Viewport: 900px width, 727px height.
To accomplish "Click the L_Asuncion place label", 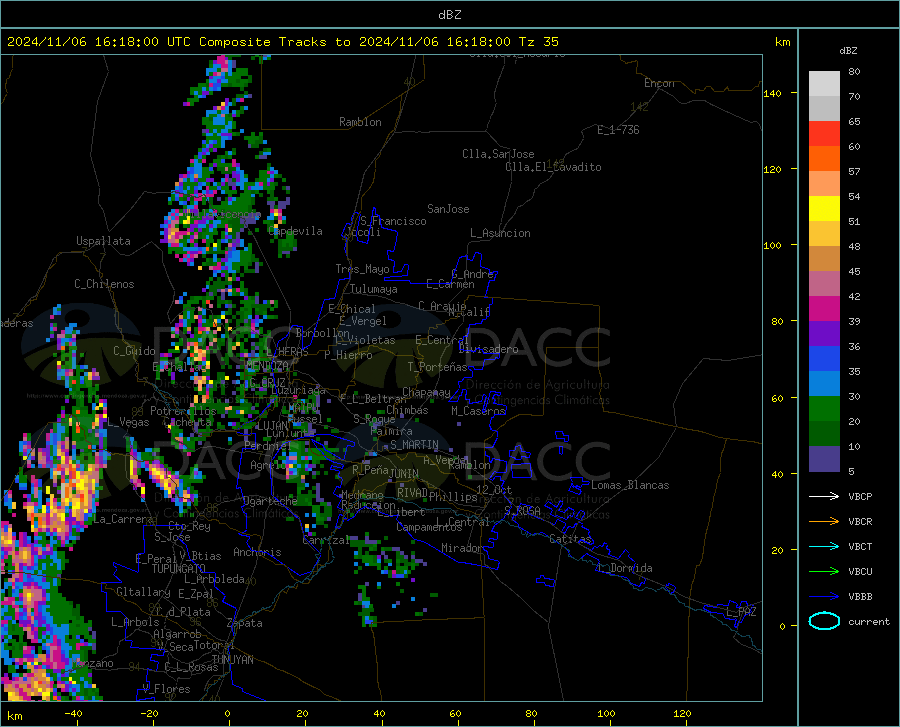I will coord(500,233).
